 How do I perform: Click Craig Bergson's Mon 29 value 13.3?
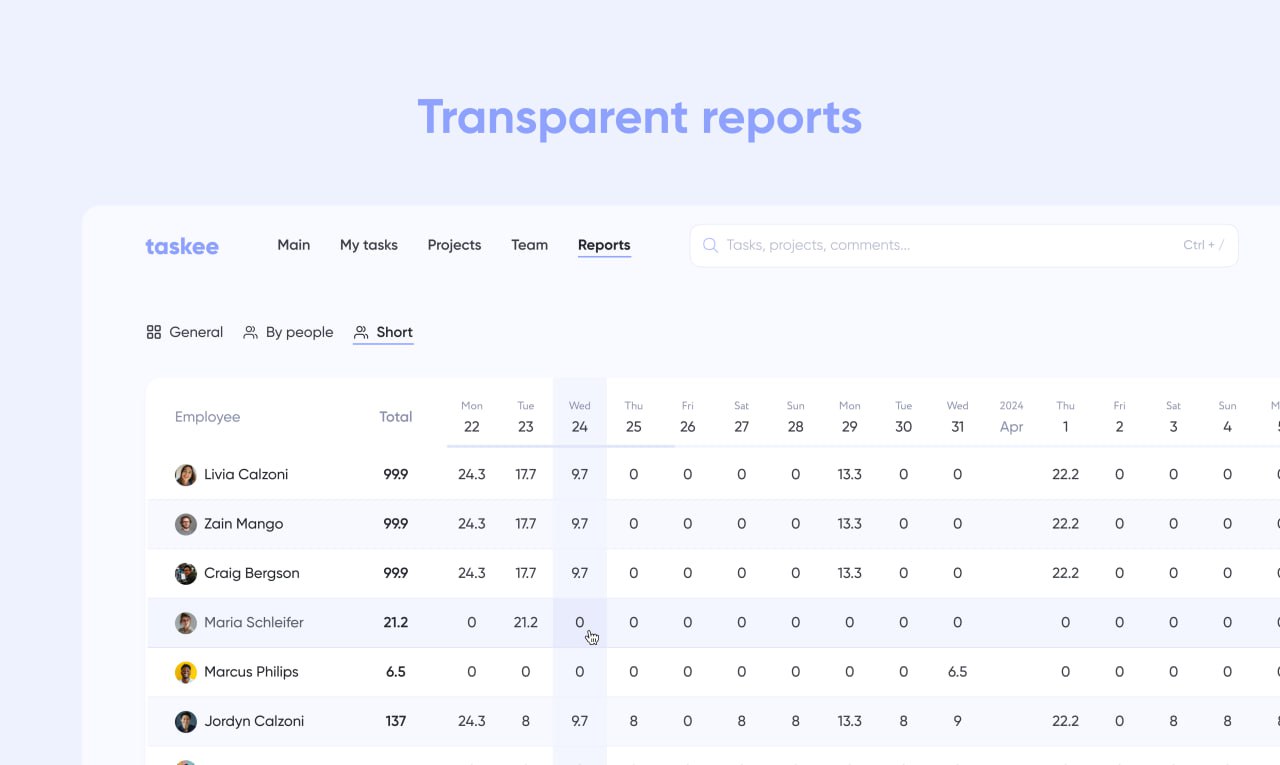pyautogui.click(x=850, y=573)
